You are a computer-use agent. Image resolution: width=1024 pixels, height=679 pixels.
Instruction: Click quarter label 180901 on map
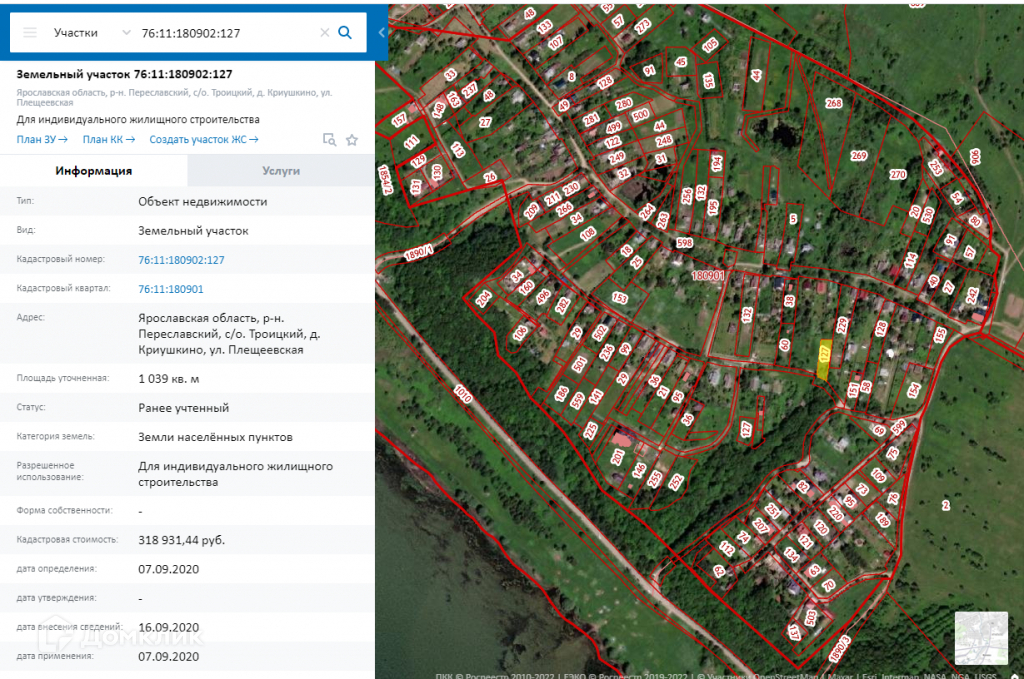708,276
